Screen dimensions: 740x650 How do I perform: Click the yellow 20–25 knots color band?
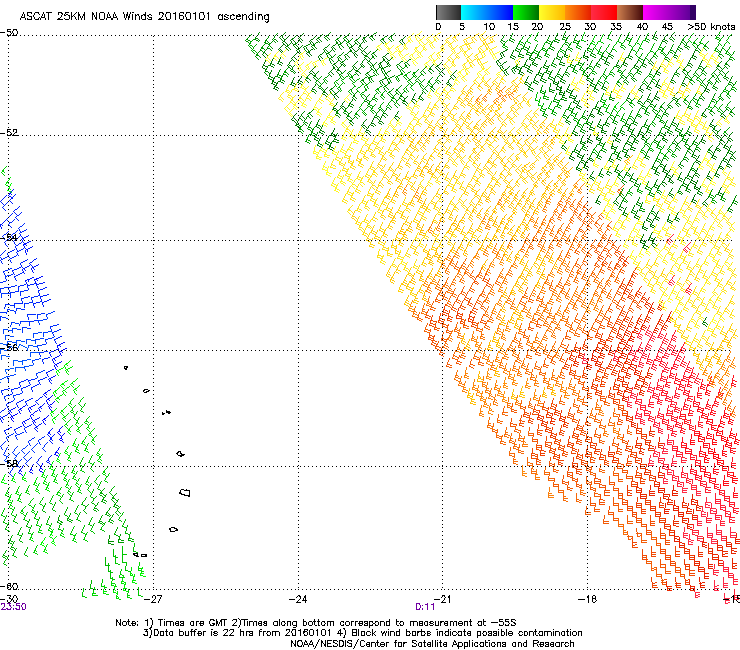pyautogui.click(x=552, y=12)
